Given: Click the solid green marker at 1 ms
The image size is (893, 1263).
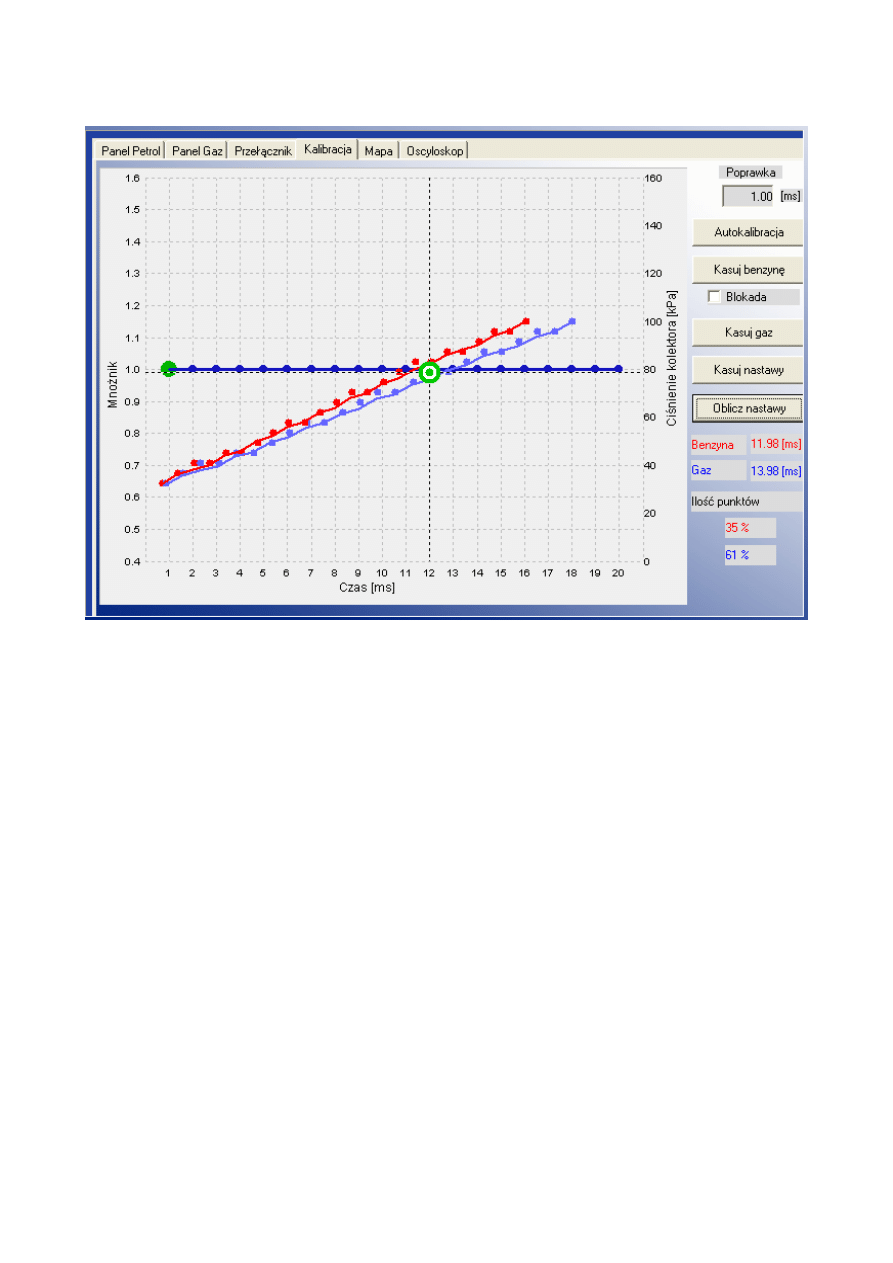Looking at the screenshot, I should 169,369.
